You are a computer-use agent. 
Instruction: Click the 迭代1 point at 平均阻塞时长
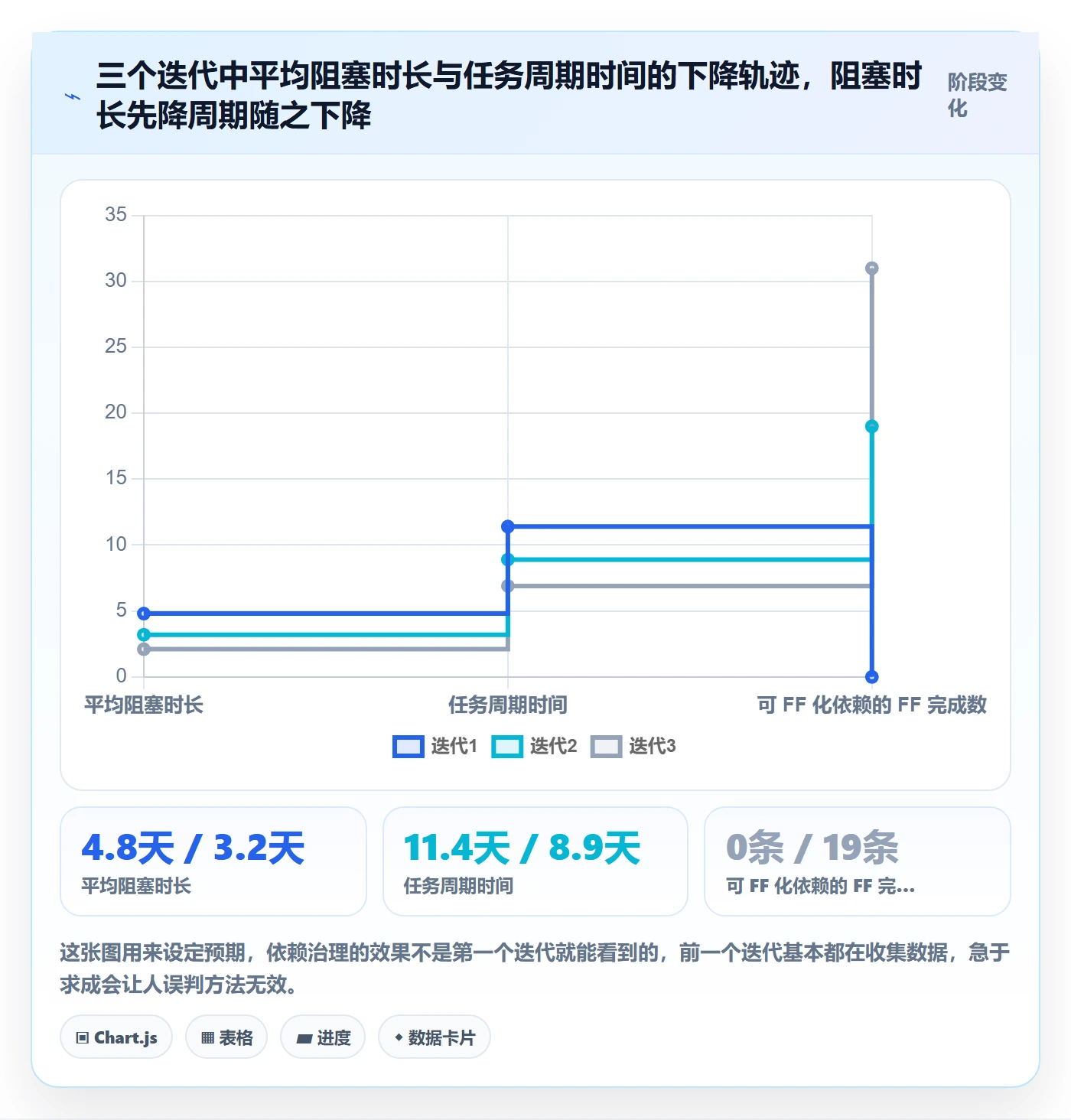(x=144, y=614)
